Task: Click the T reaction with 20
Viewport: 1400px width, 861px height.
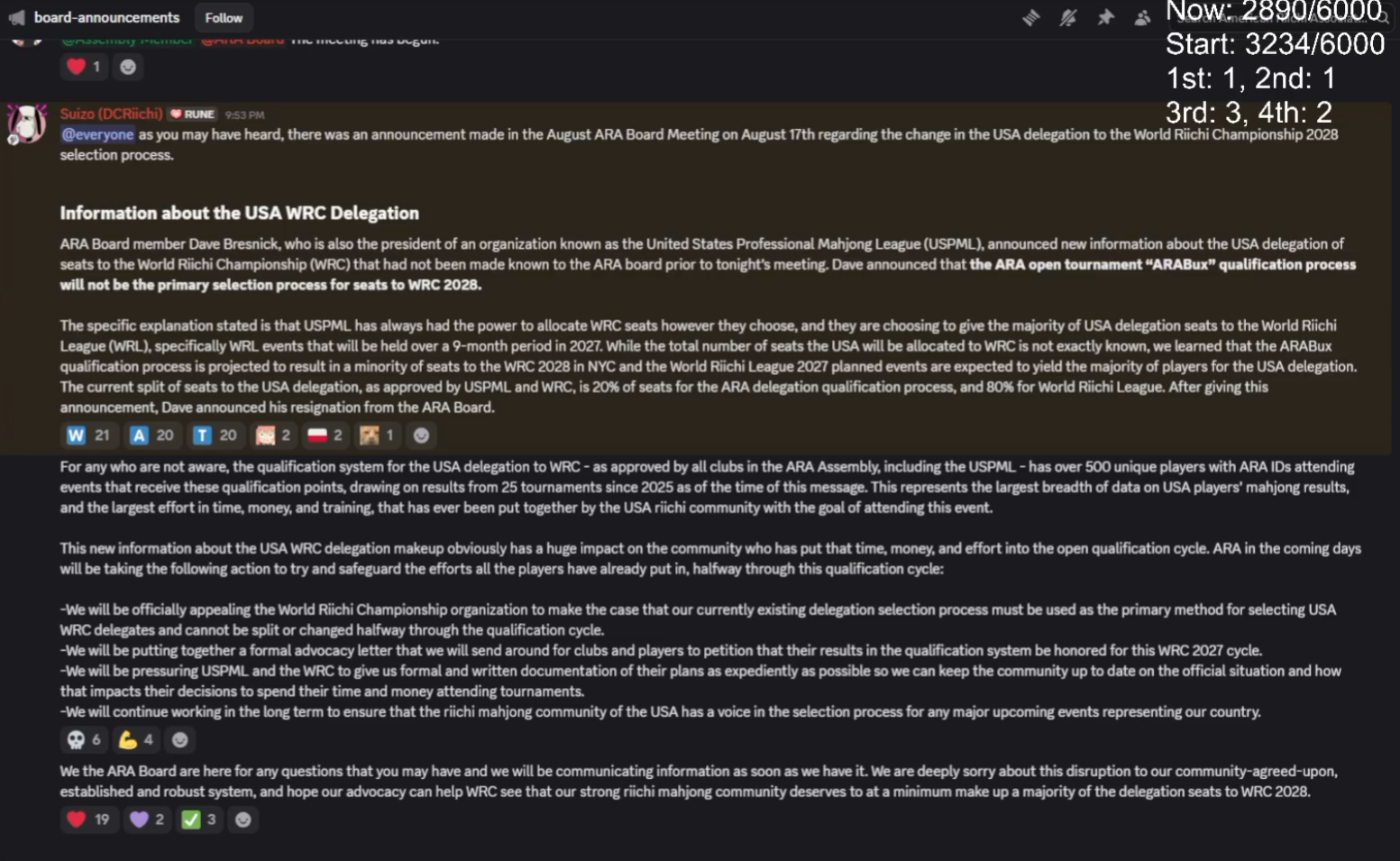Action: click(215, 435)
